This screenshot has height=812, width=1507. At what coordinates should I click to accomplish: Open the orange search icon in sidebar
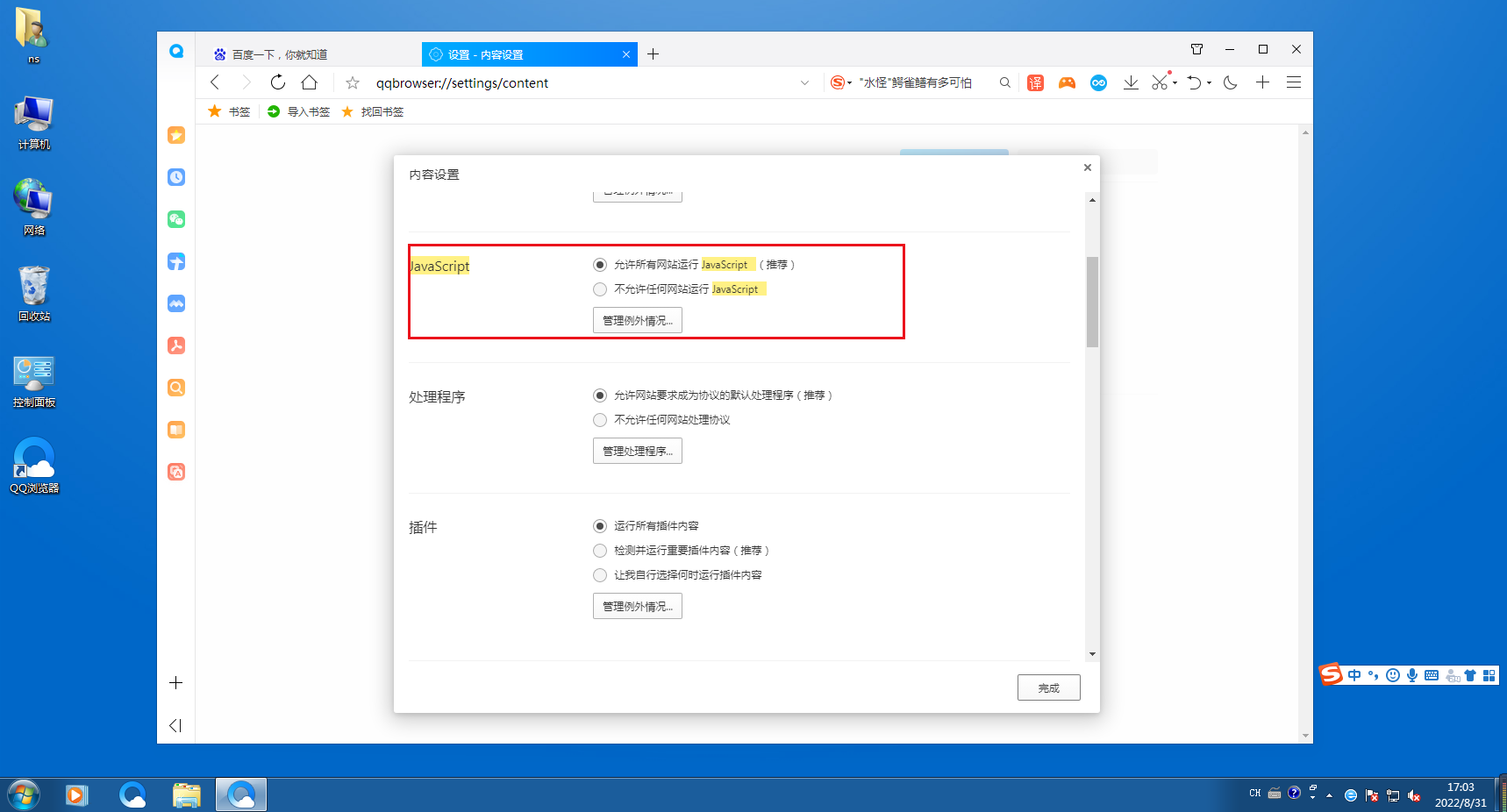coord(176,388)
